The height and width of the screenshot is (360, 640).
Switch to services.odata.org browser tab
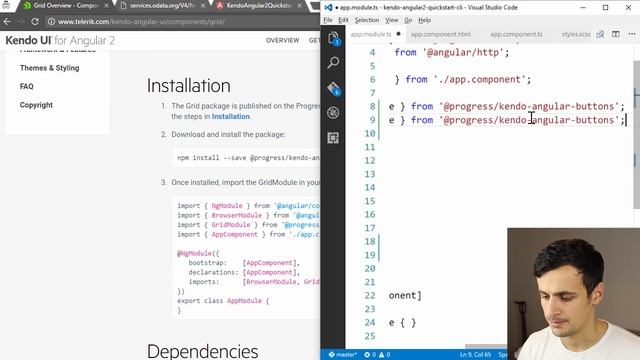pos(161,6)
